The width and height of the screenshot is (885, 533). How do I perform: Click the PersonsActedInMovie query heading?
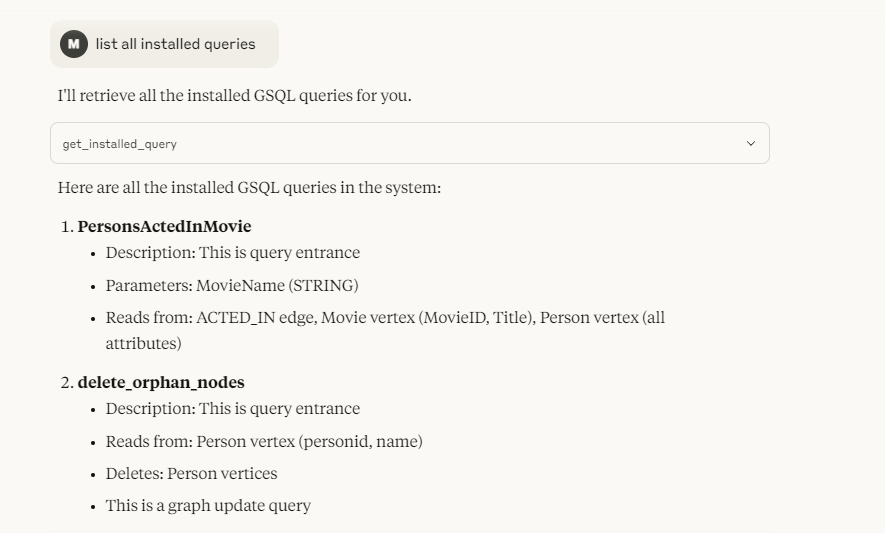[x=164, y=226]
